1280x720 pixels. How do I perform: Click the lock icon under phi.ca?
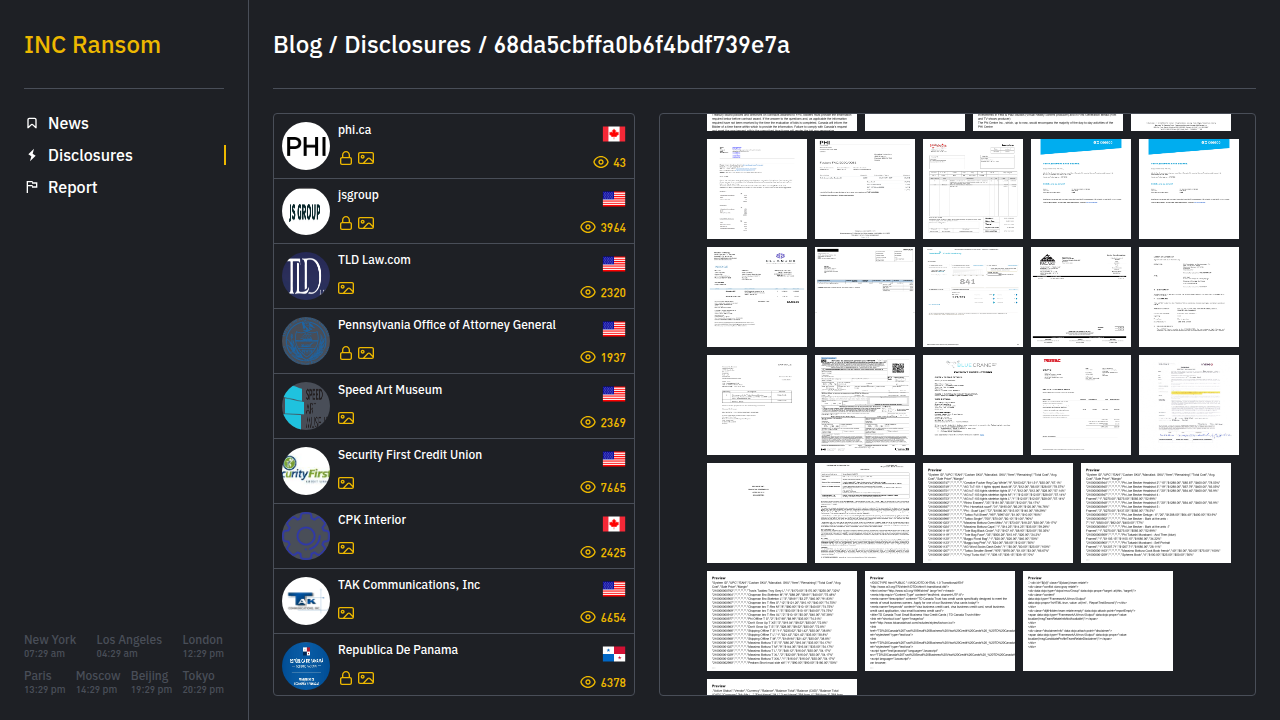pyautogui.click(x=346, y=158)
